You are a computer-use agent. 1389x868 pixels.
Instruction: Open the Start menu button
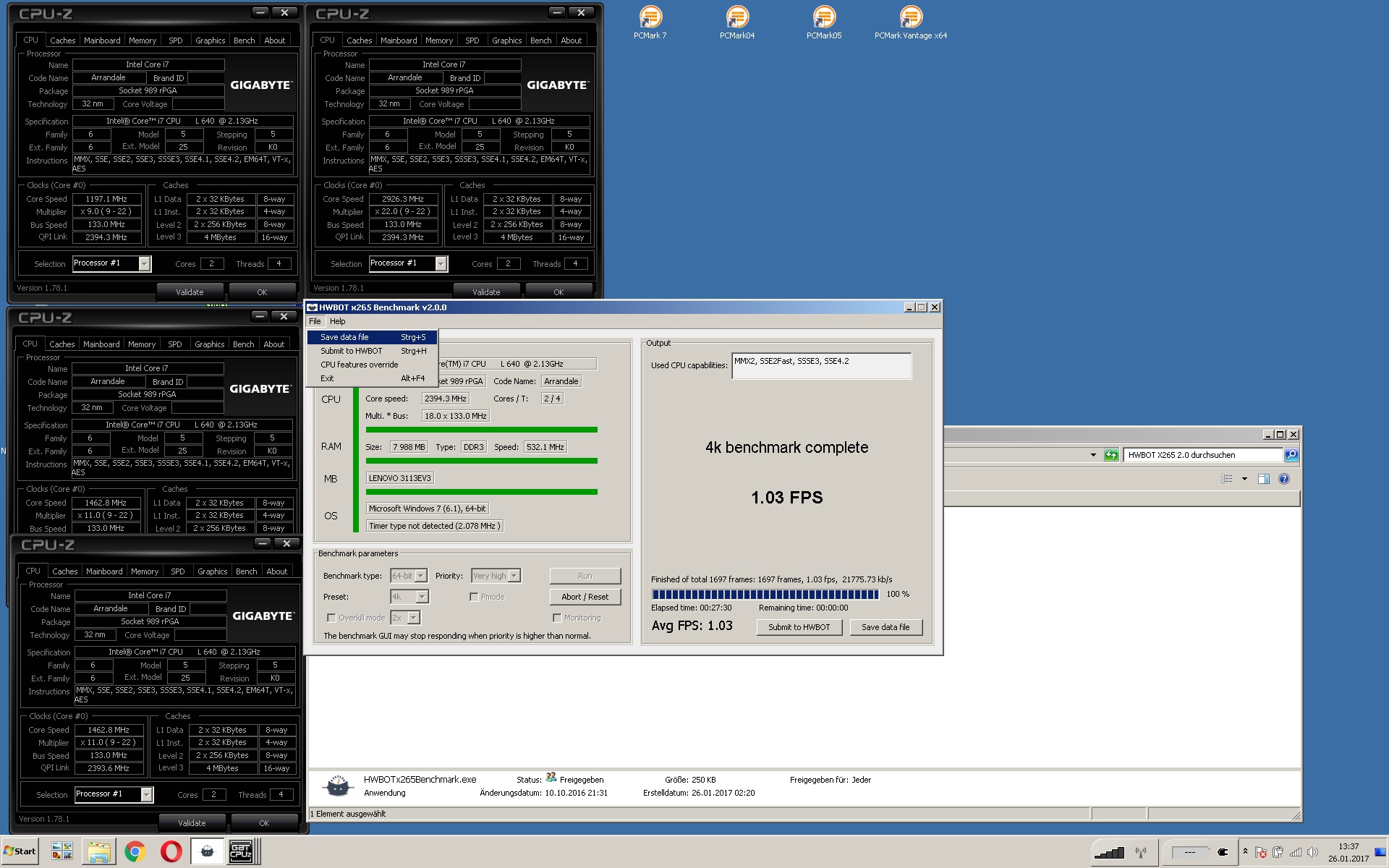pyautogui.click(x=20, y=851)
